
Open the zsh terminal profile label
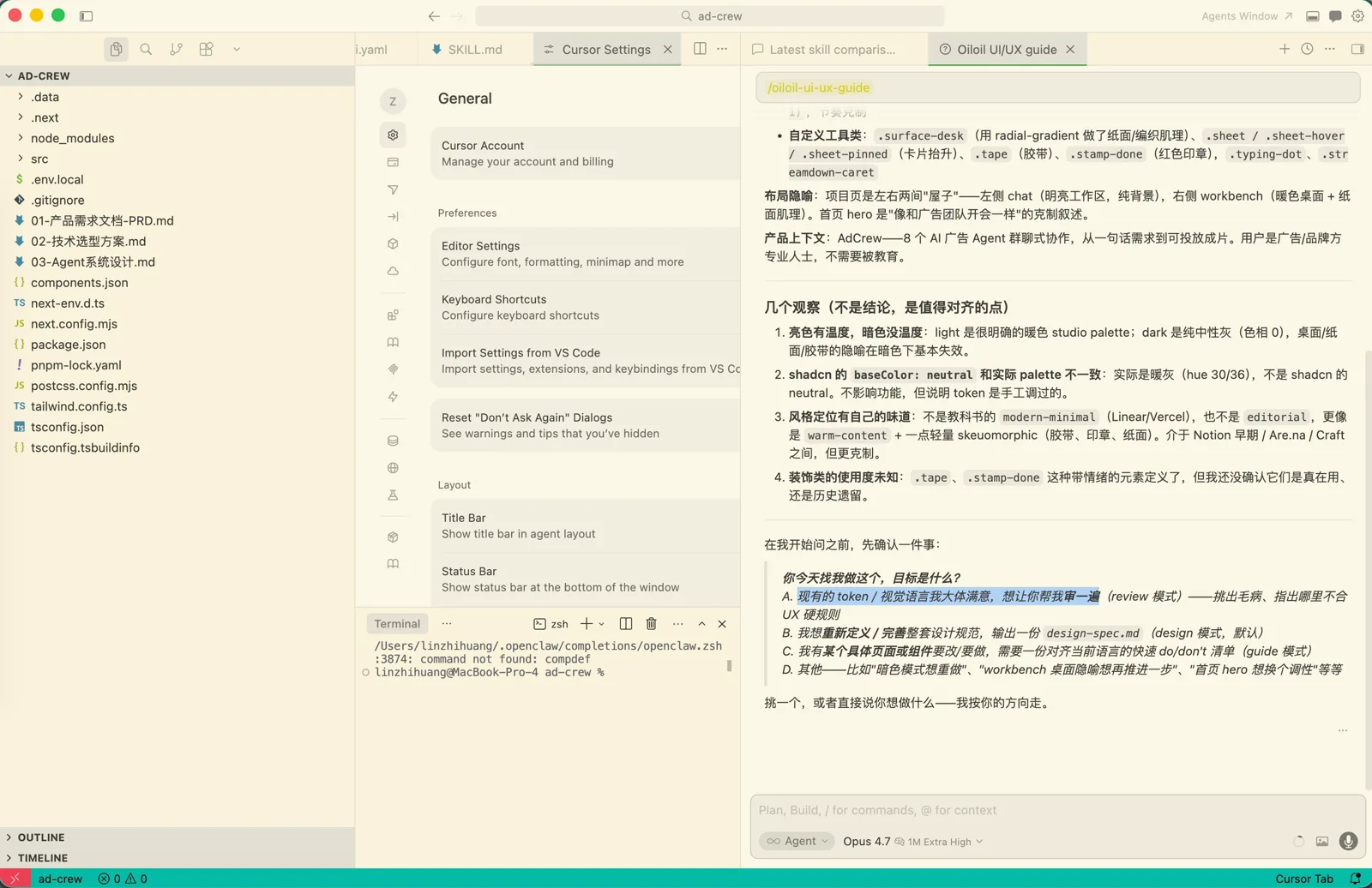(x=551, y=624)
